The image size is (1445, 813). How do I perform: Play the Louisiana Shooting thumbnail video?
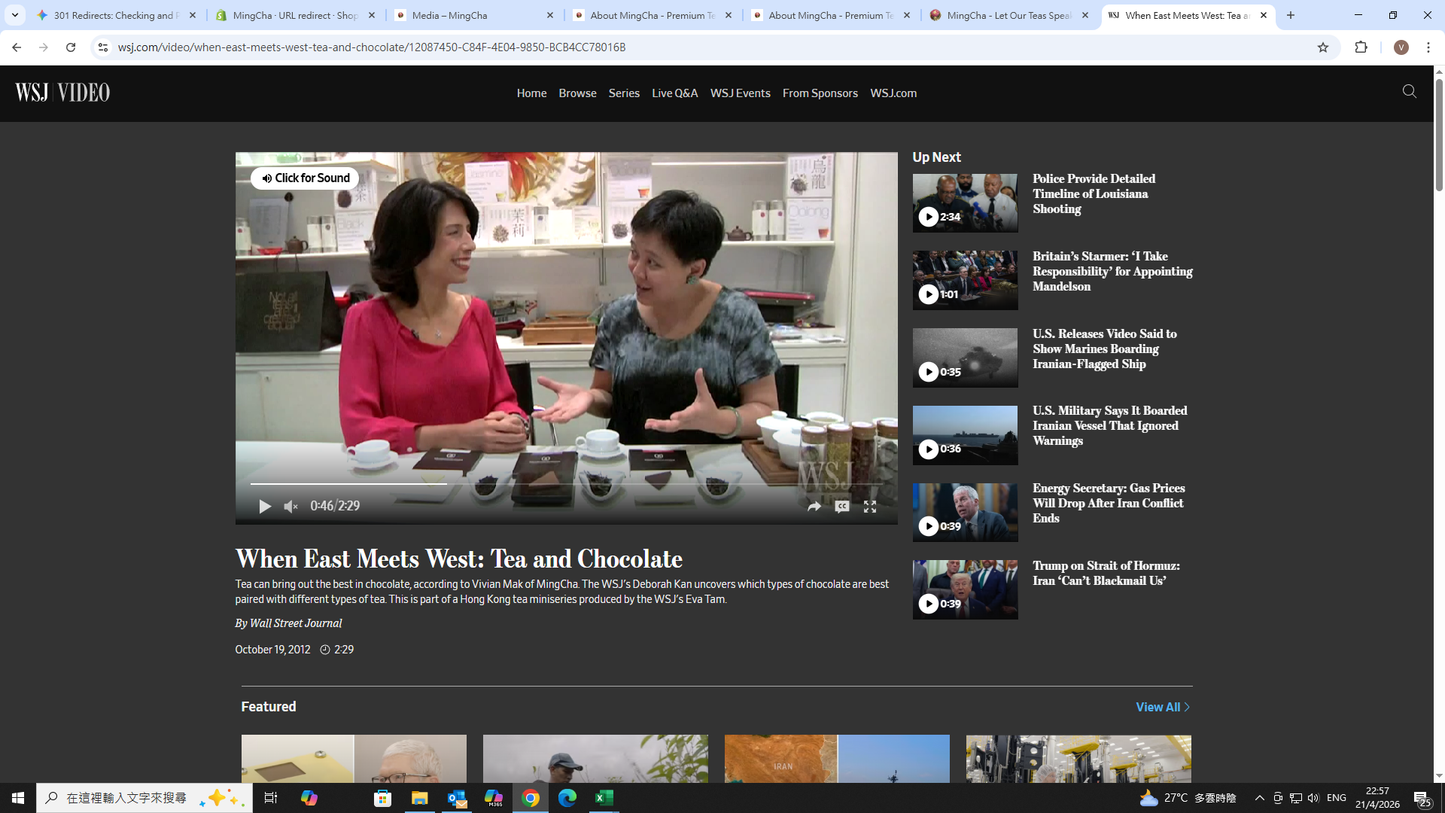tap(965, 203)
